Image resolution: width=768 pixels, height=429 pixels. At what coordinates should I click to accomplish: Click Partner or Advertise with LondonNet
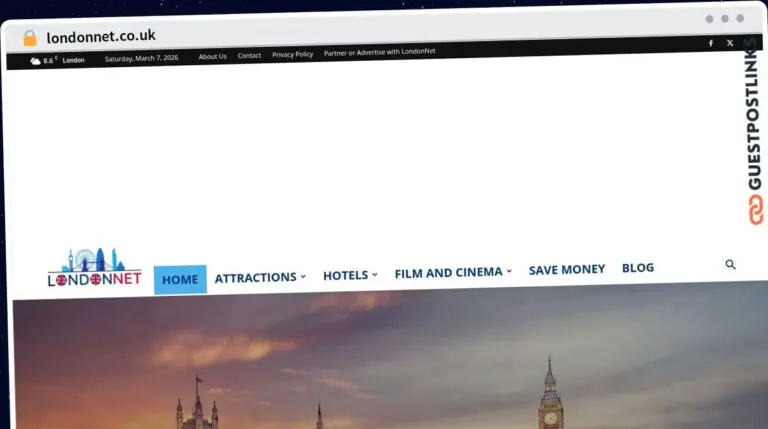click(379, 52)
